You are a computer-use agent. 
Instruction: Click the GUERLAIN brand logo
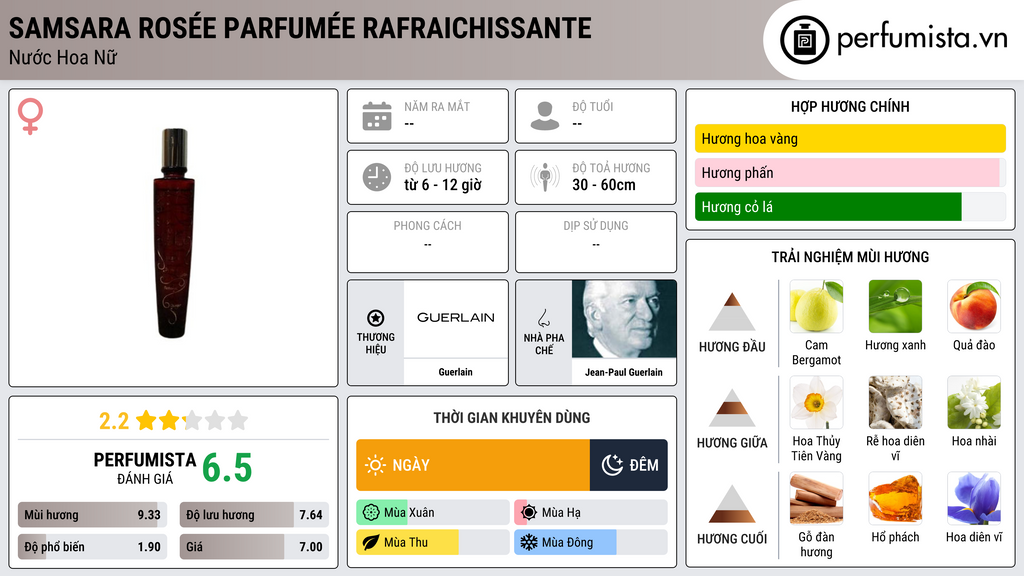point(456,318)
